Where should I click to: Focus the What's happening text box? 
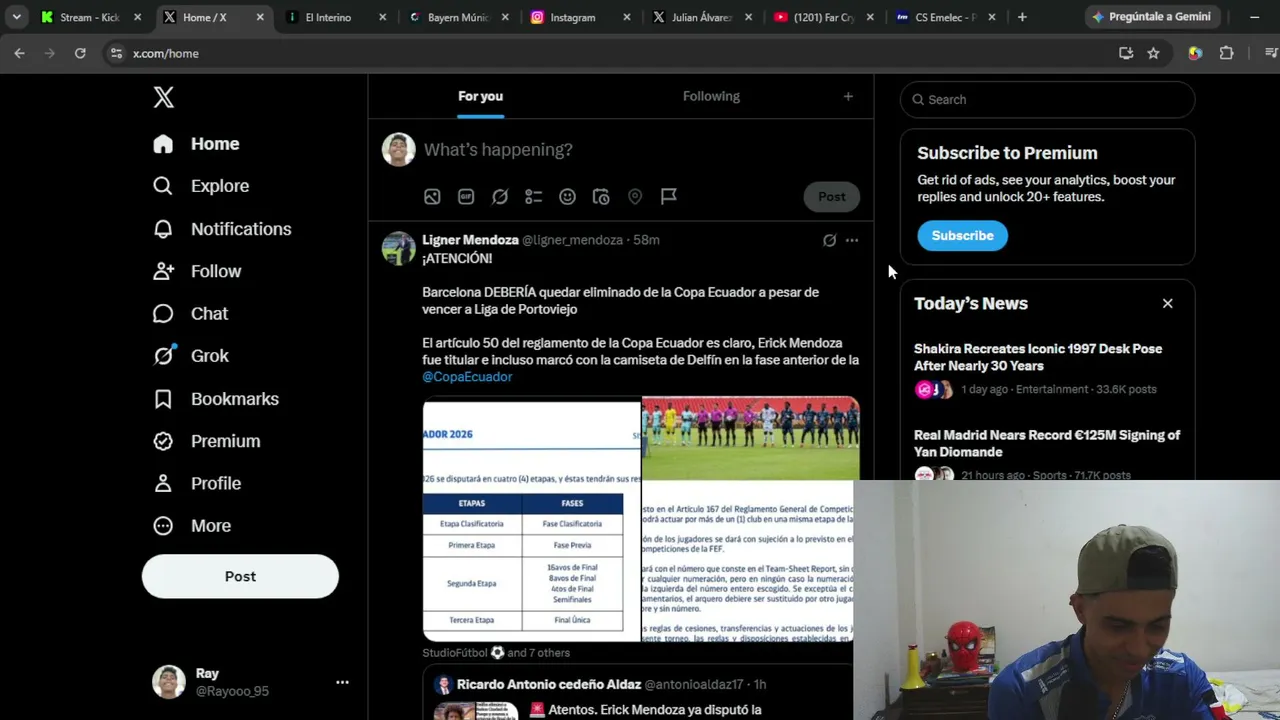(x=640, y=150)
